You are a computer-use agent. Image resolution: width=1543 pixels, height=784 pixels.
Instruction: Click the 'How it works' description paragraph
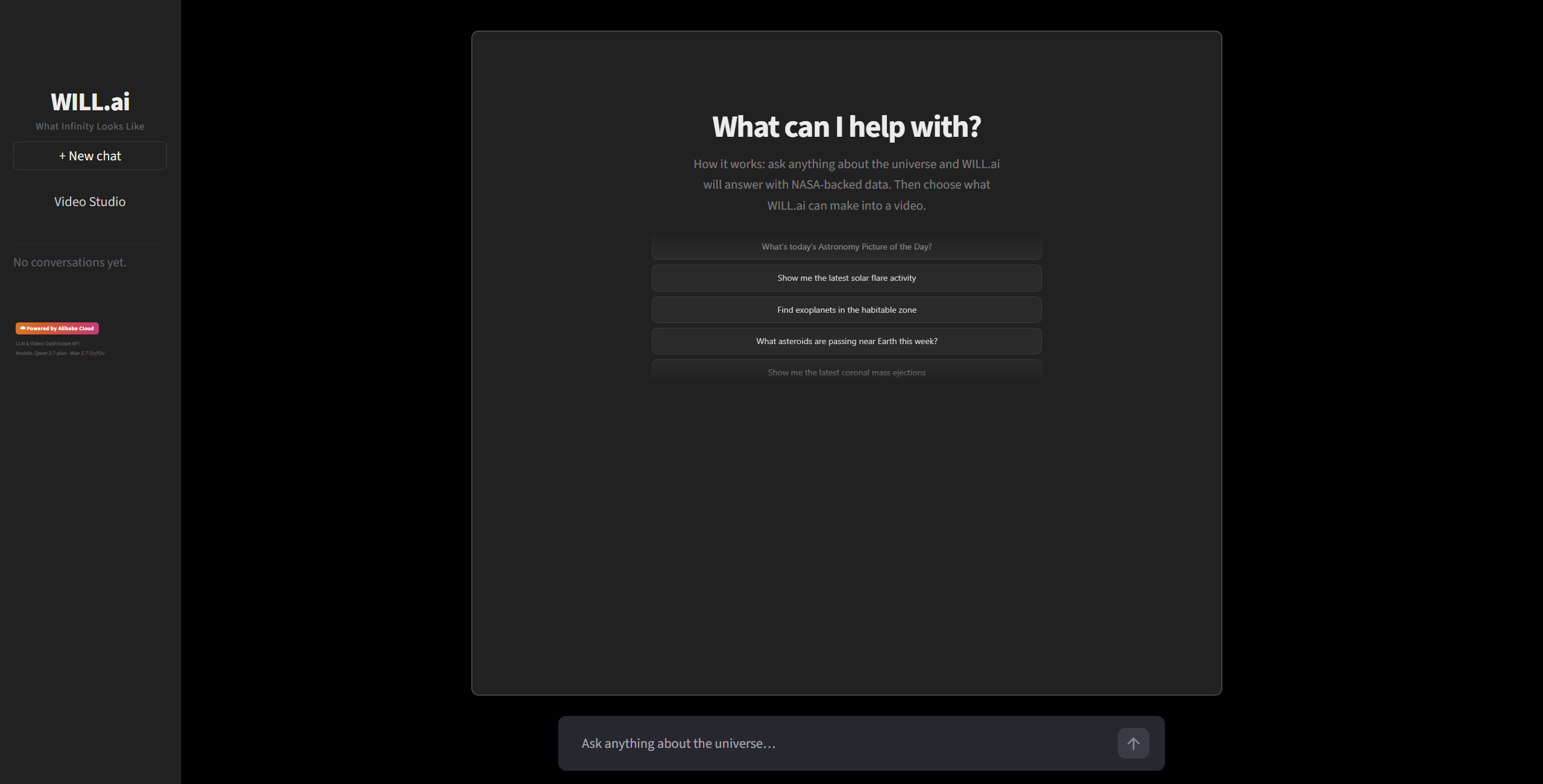[847, 184]
